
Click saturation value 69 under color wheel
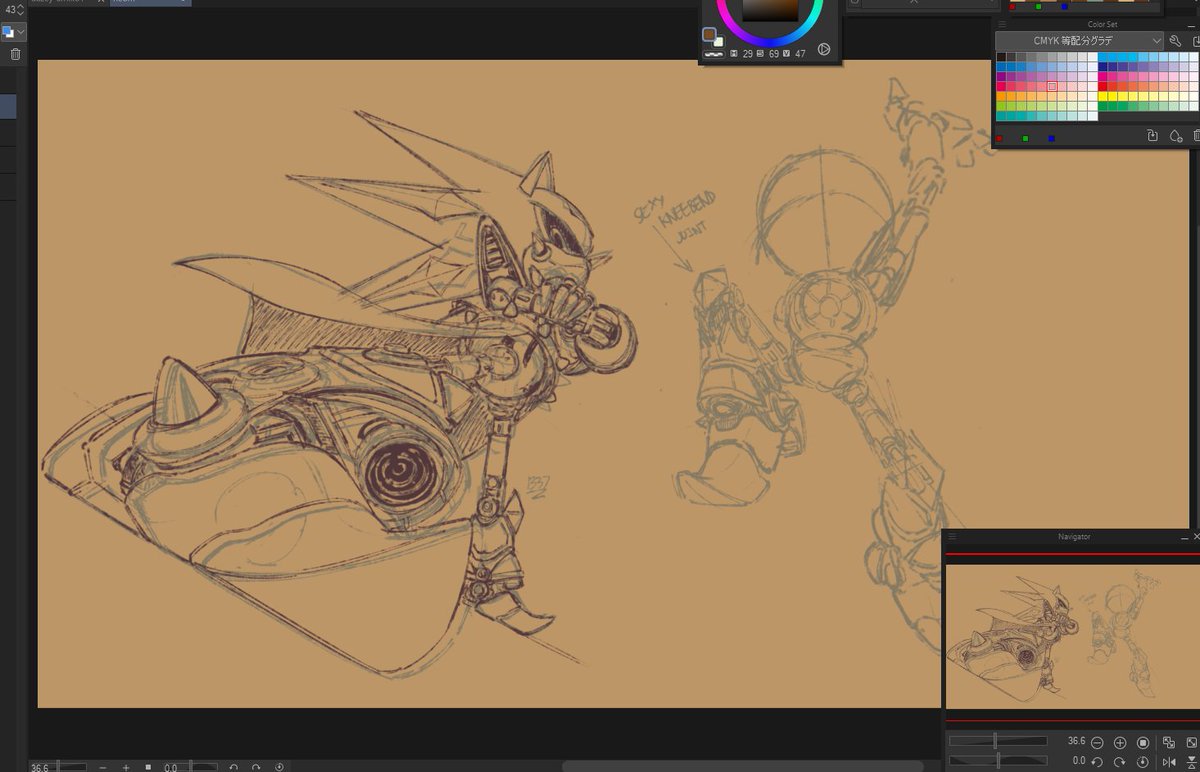coord(774,54)
